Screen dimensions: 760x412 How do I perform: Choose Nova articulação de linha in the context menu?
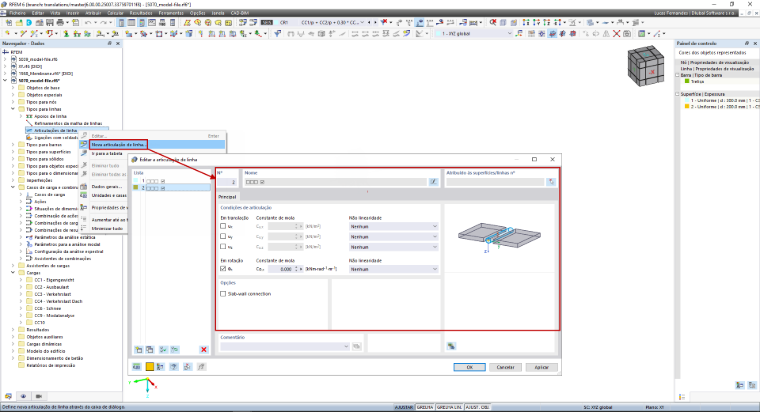(118, 144)
